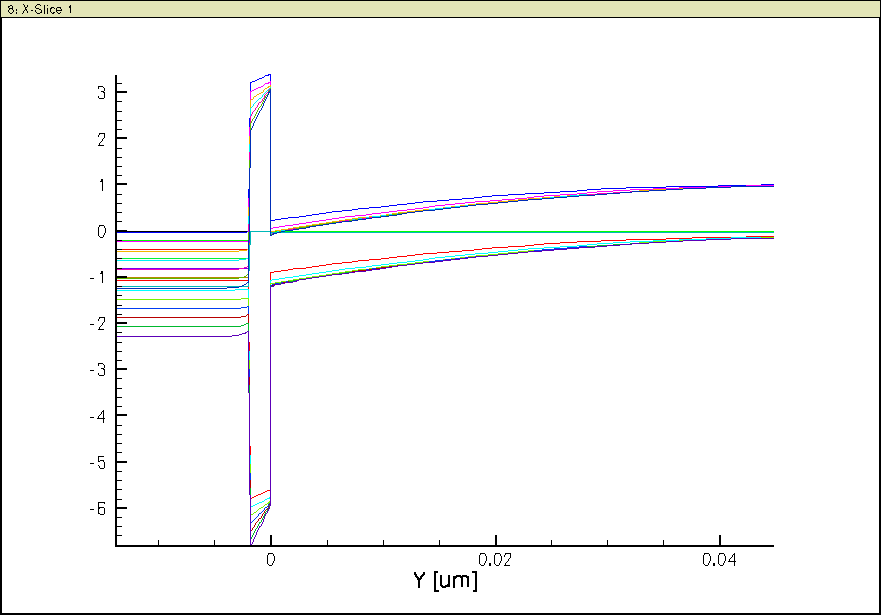Click the 'Y [um]' axis title
The height and width of the screenshot is (615, 881).
[x=446, y=580]
